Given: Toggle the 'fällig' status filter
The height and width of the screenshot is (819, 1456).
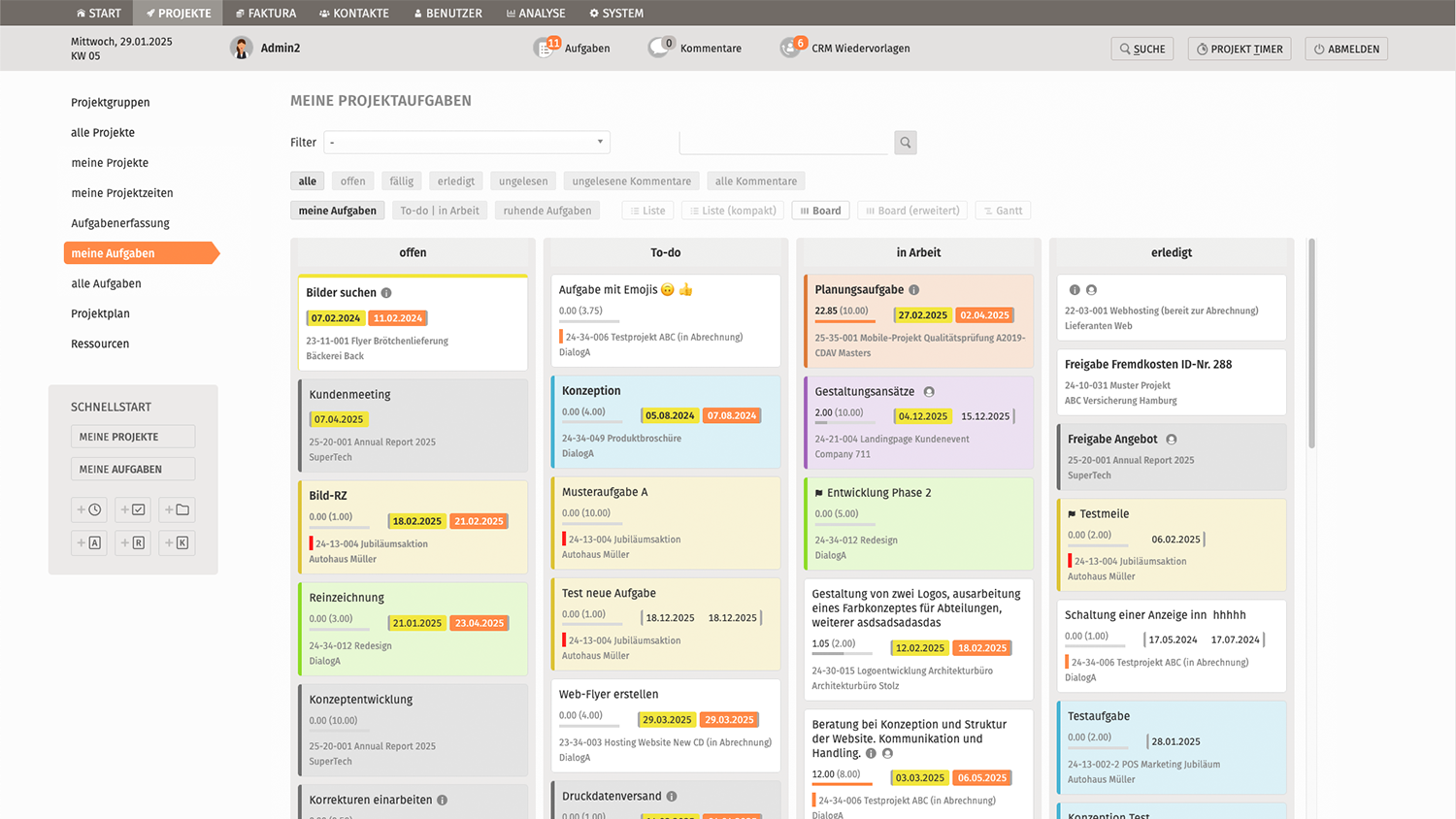Looking at the screenshot, I should pyautogui.click(x=401, y=181).
